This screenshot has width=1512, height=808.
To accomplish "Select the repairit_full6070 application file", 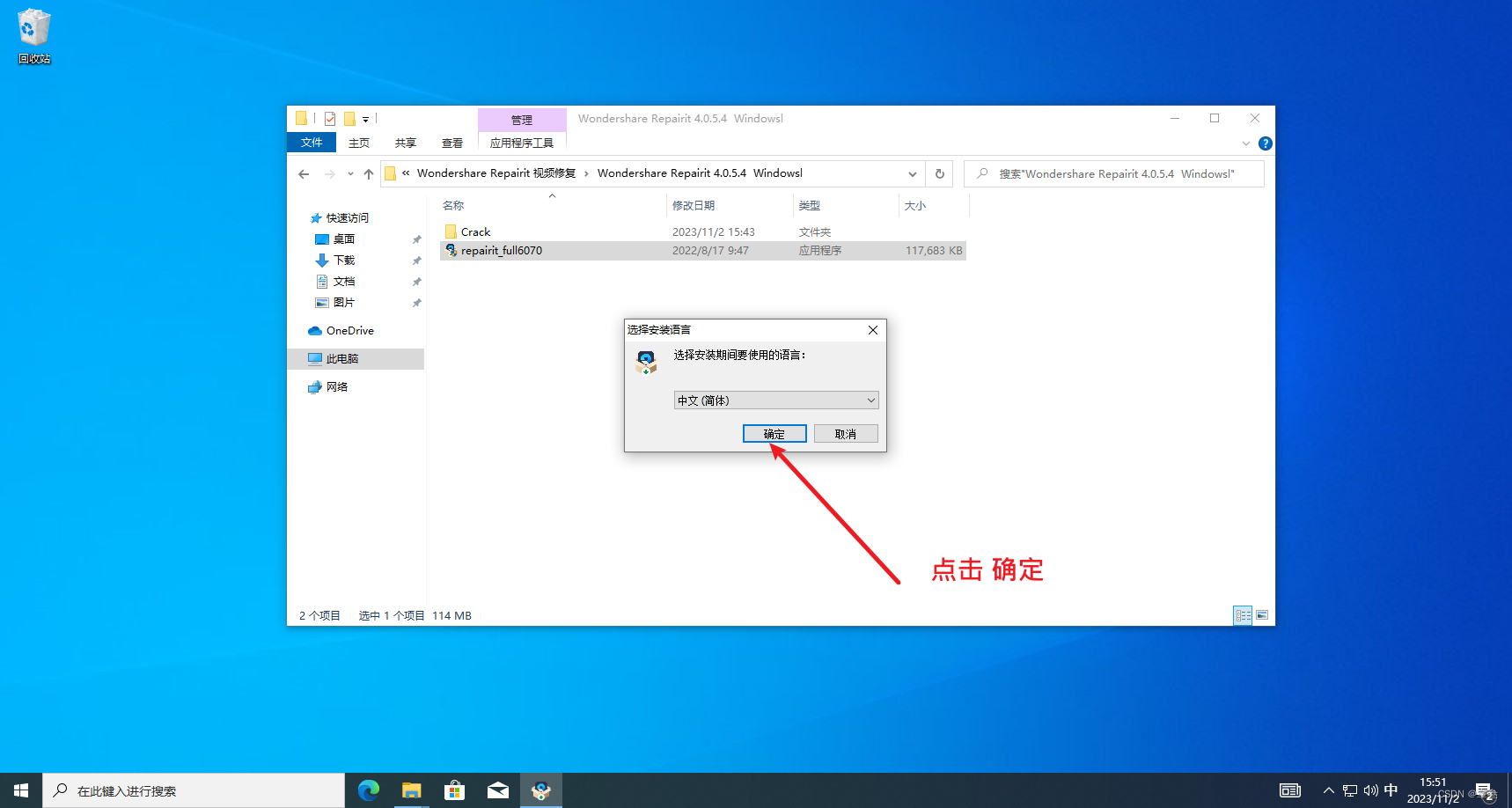I will pos(702,251).
